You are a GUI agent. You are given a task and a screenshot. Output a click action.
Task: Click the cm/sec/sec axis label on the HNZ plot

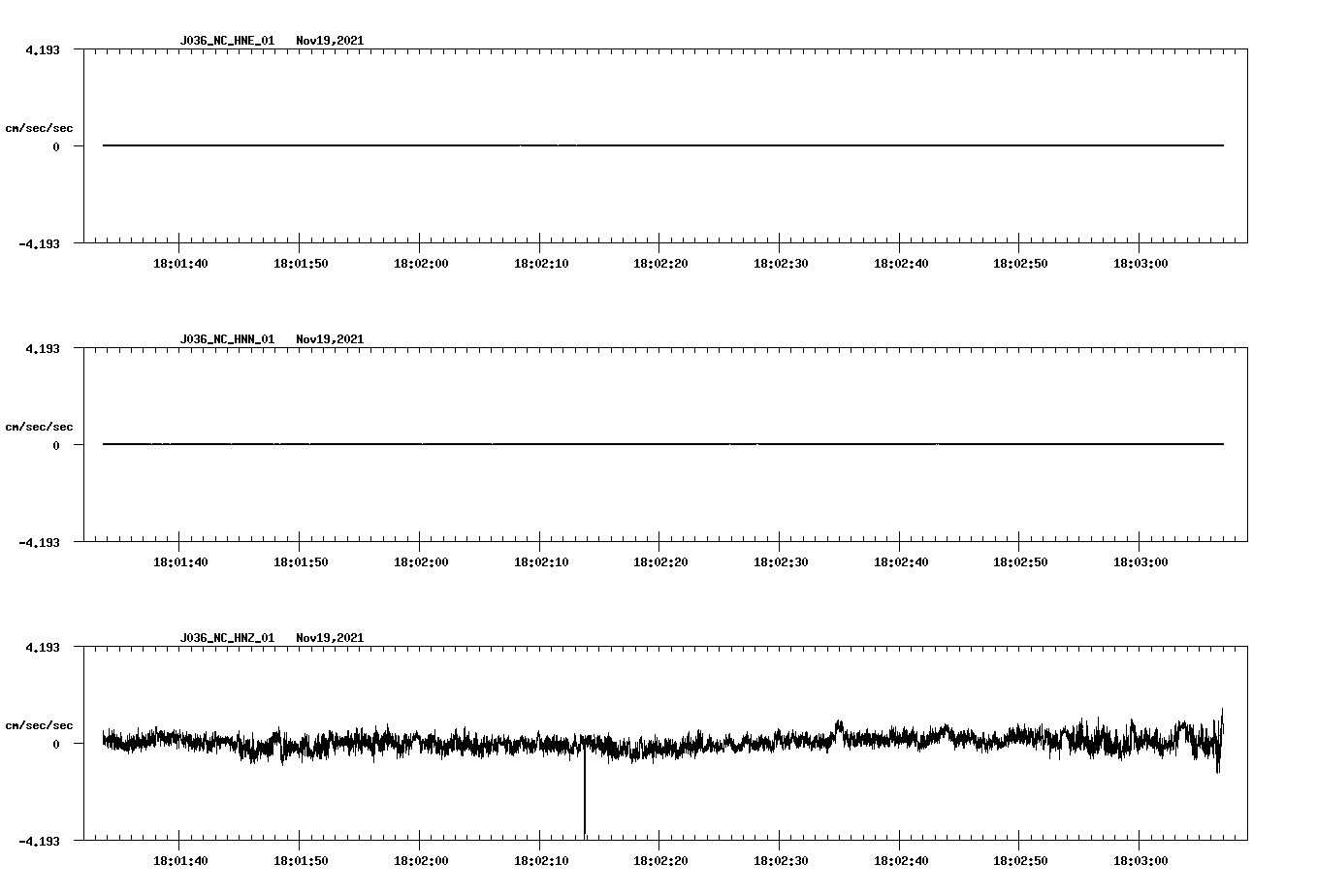(x=39, y=725)
